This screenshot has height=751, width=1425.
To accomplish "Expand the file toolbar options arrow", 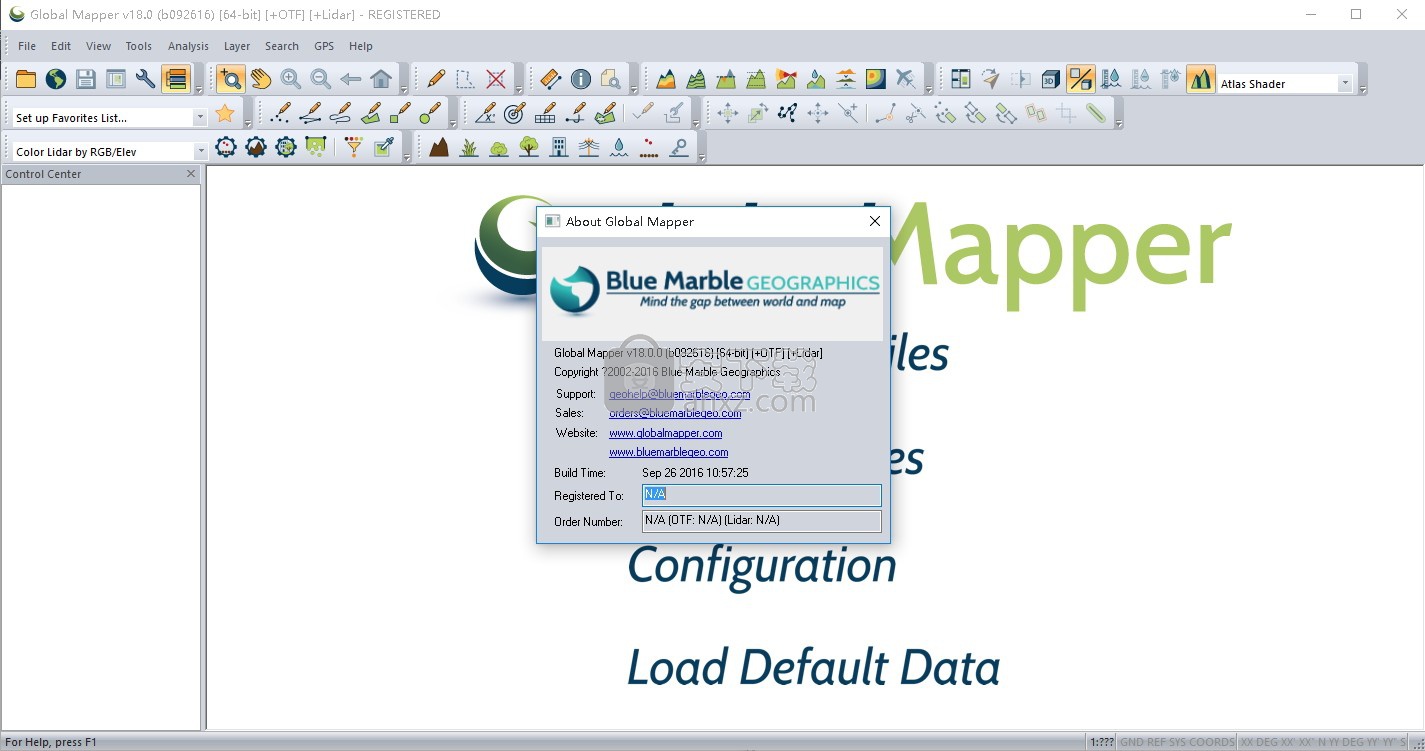I will pos(200,89).
